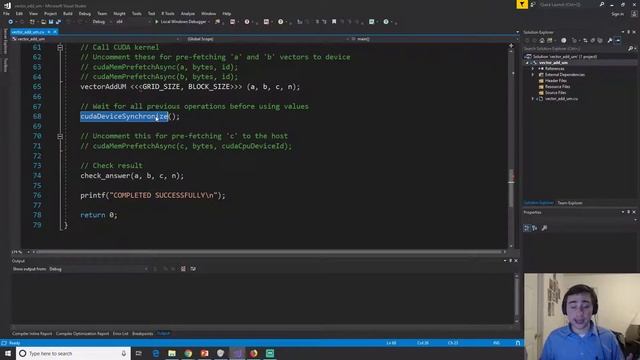Image resolution: width=640 pixels, height=360 pixels.
Task: Toggle Preview Selected Items in Solution Explorer
Action: 618,40
